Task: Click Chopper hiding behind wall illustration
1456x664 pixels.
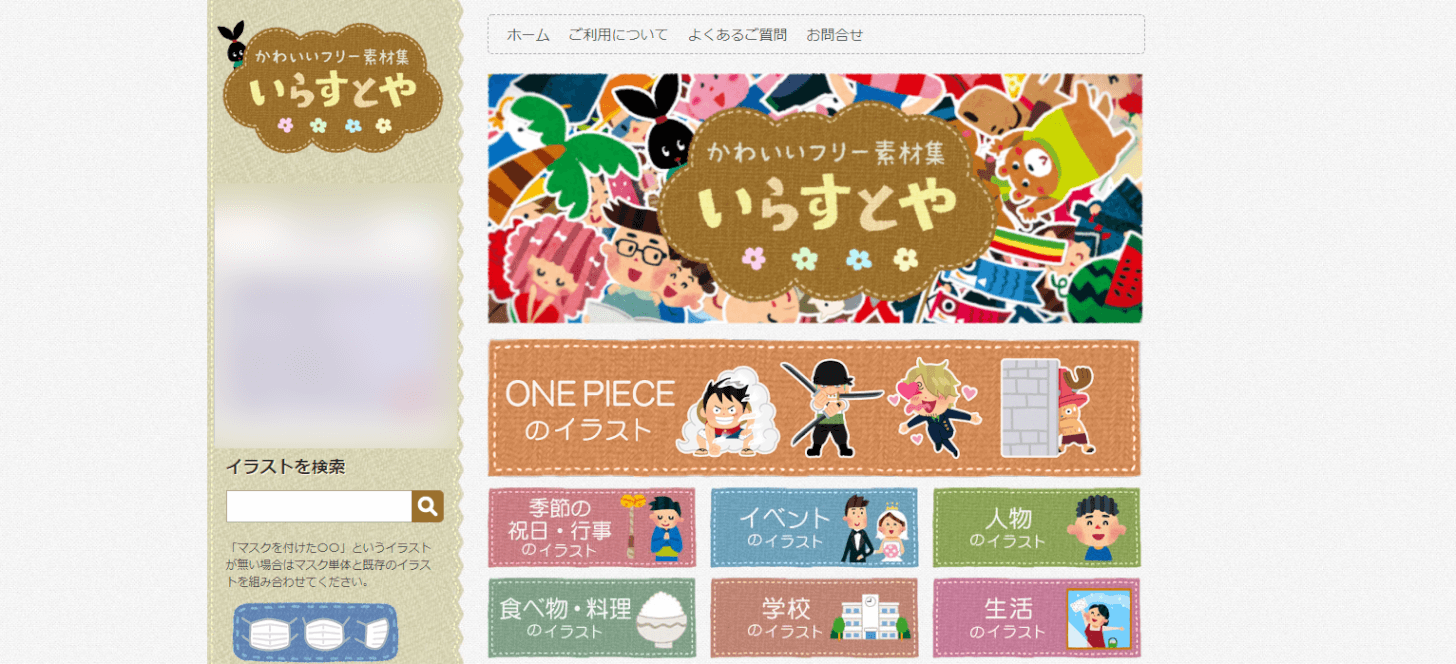Action: coord(1048,408)
